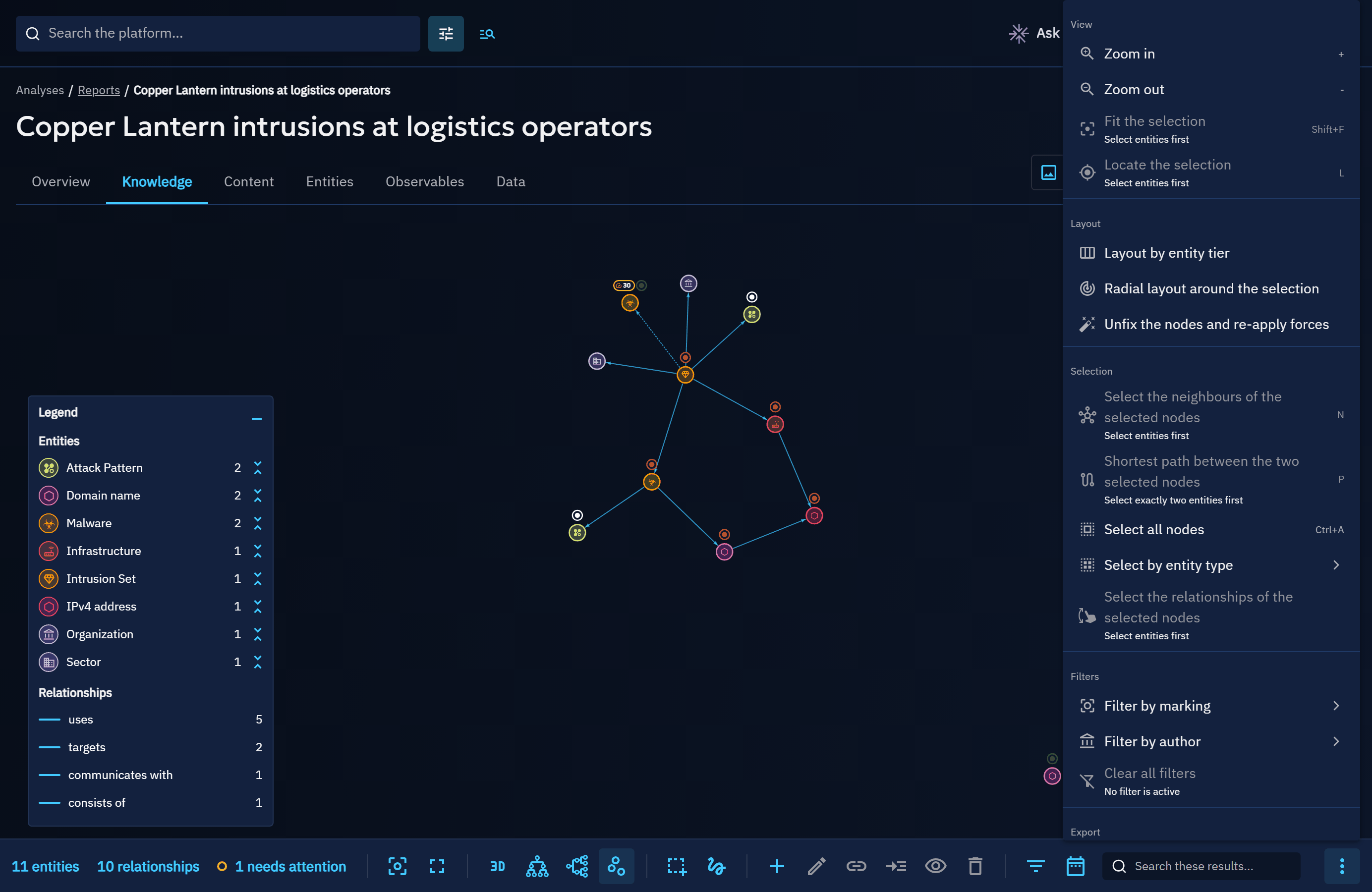Click the pencil edit icon
1372x892 pixels.
click(x=816, y=866)
